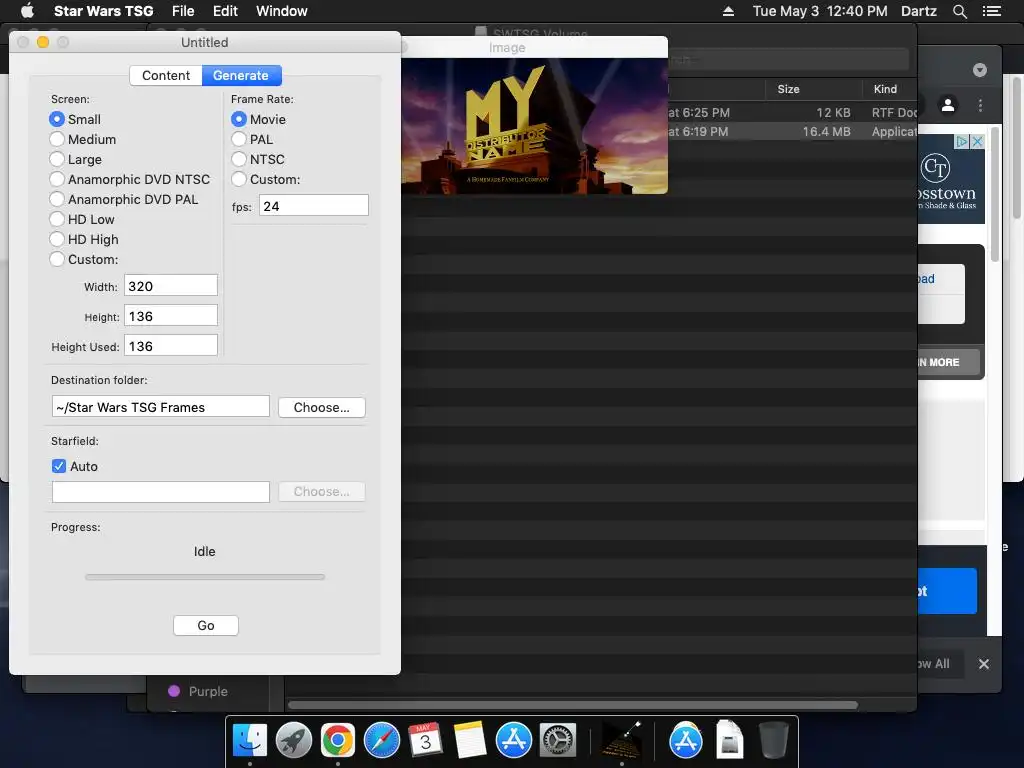Open Calendar icon showing May 3

[x=425, y=741]
